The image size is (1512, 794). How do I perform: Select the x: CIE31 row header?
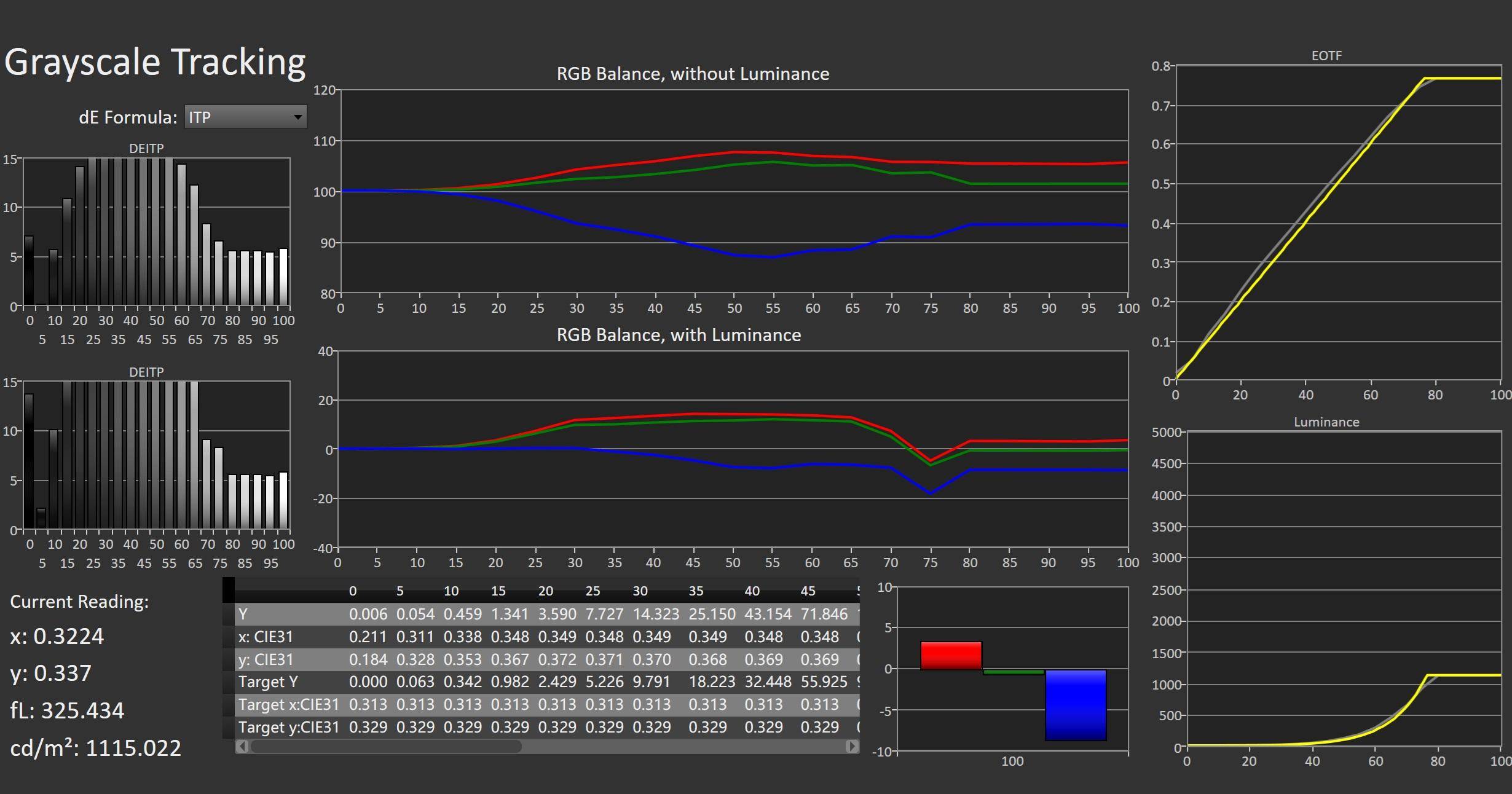tap(266, 637)
